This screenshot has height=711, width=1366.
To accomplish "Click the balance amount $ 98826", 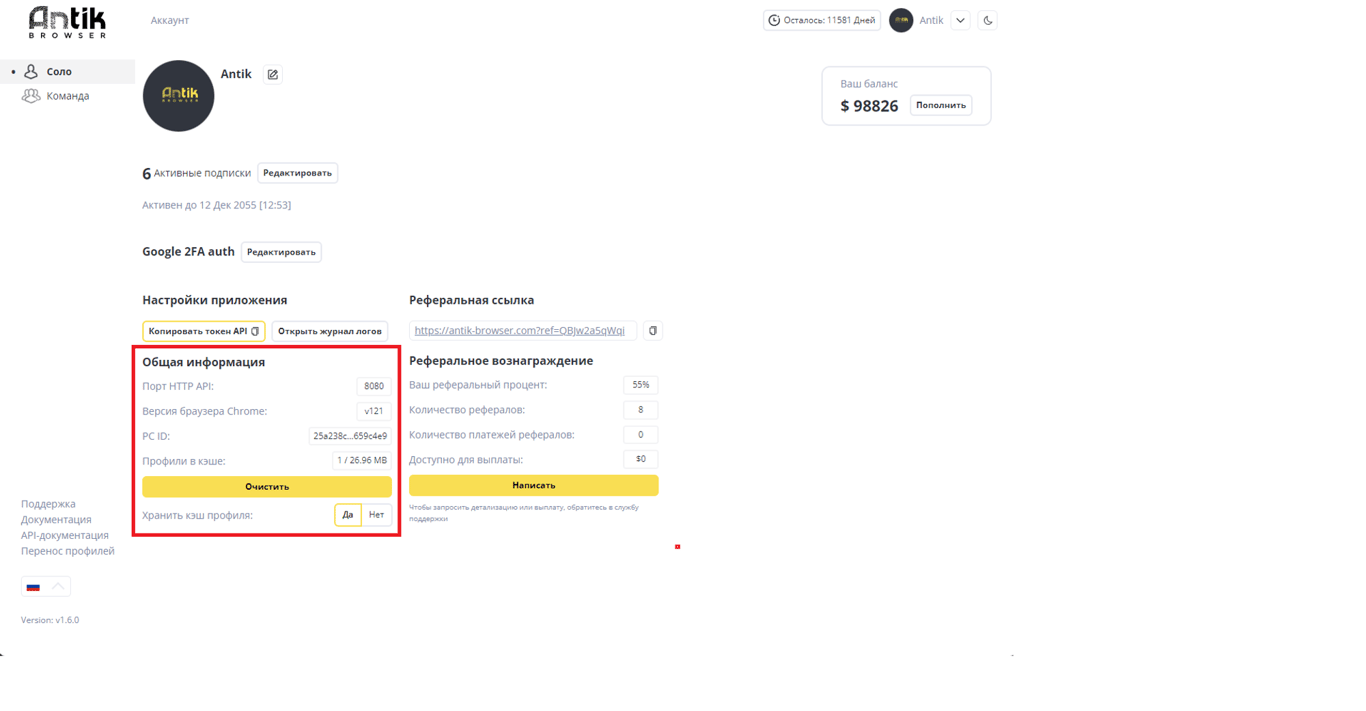I will [869, 106].
